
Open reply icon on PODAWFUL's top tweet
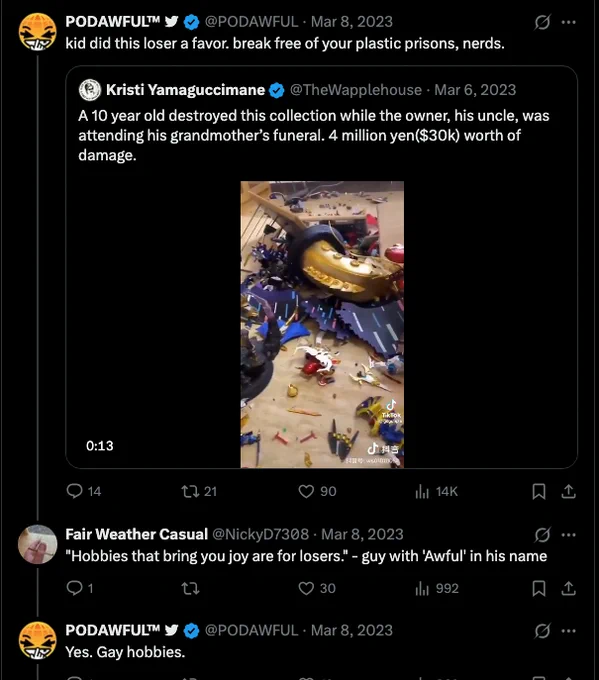pos(75,491)
